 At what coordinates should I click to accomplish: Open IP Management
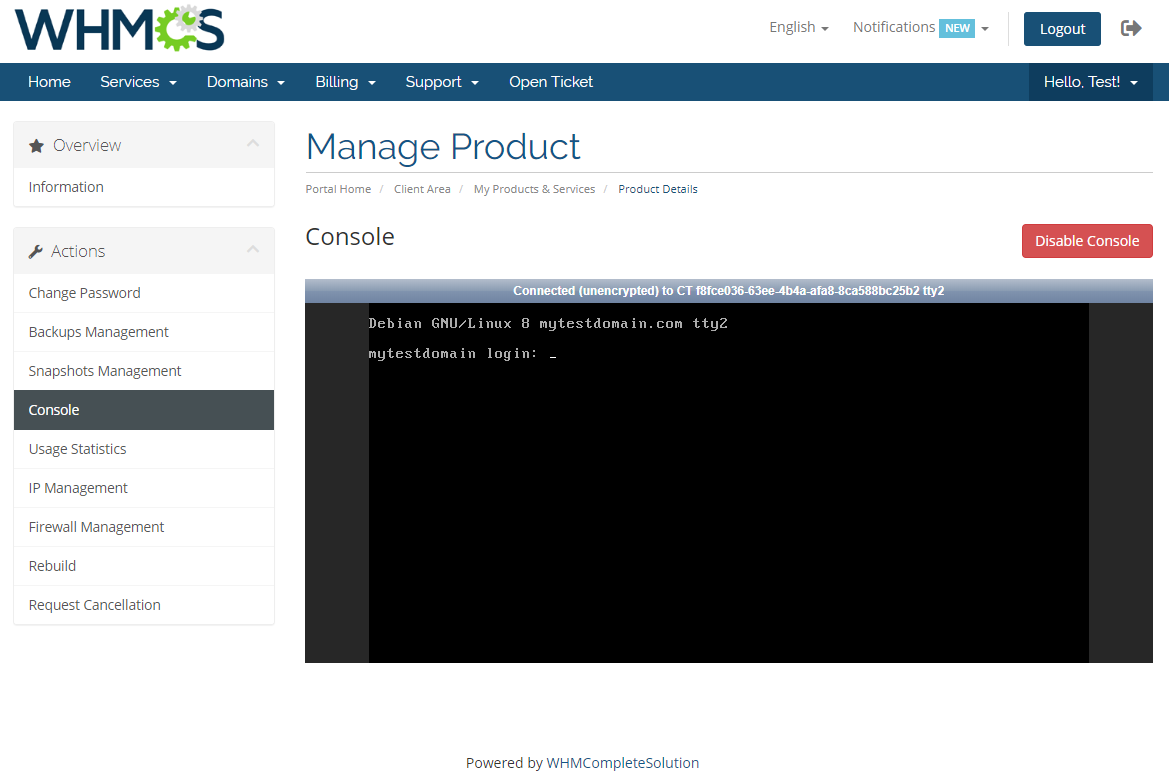pyautogui.click(x=144, y=488)
